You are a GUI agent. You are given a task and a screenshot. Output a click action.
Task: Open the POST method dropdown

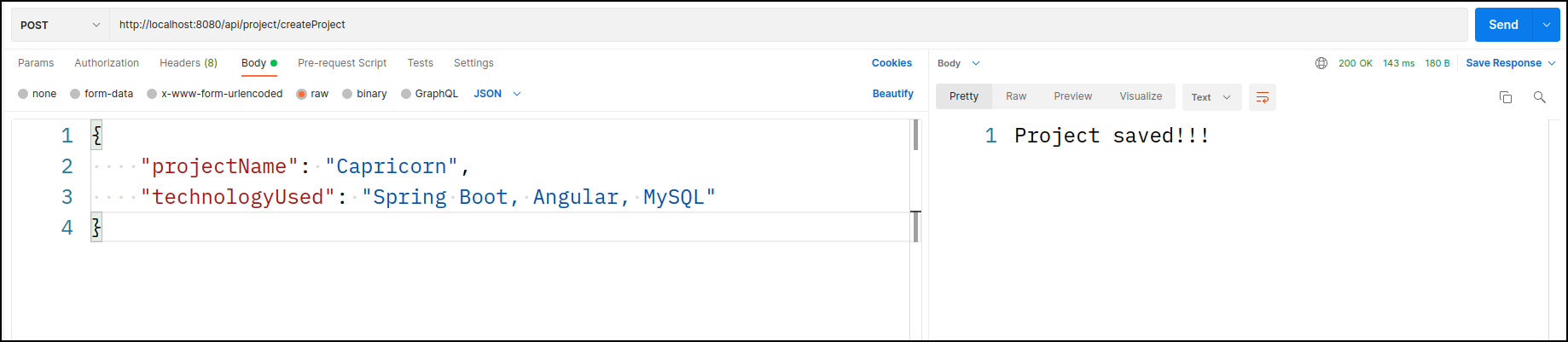pos(61,25)
